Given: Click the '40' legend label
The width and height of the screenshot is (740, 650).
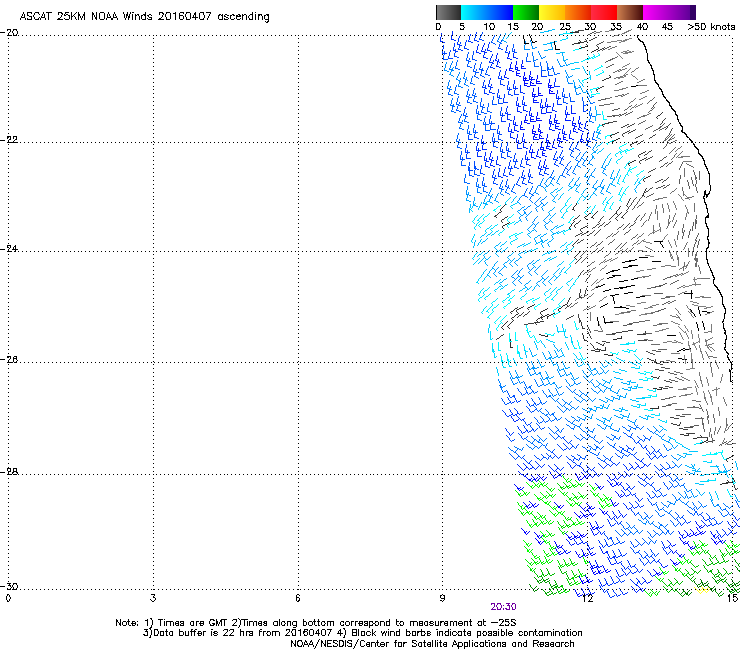Looking at the screenshot, I should click(642, 27).
